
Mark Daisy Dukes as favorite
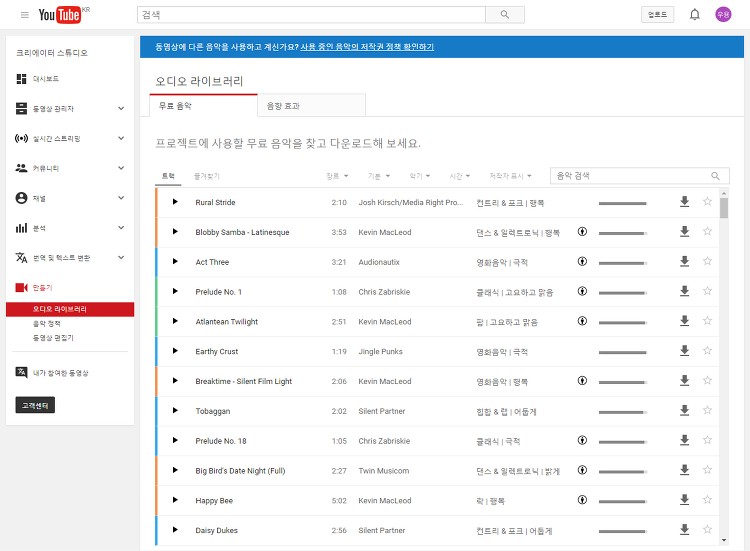(x=707, y=529)
